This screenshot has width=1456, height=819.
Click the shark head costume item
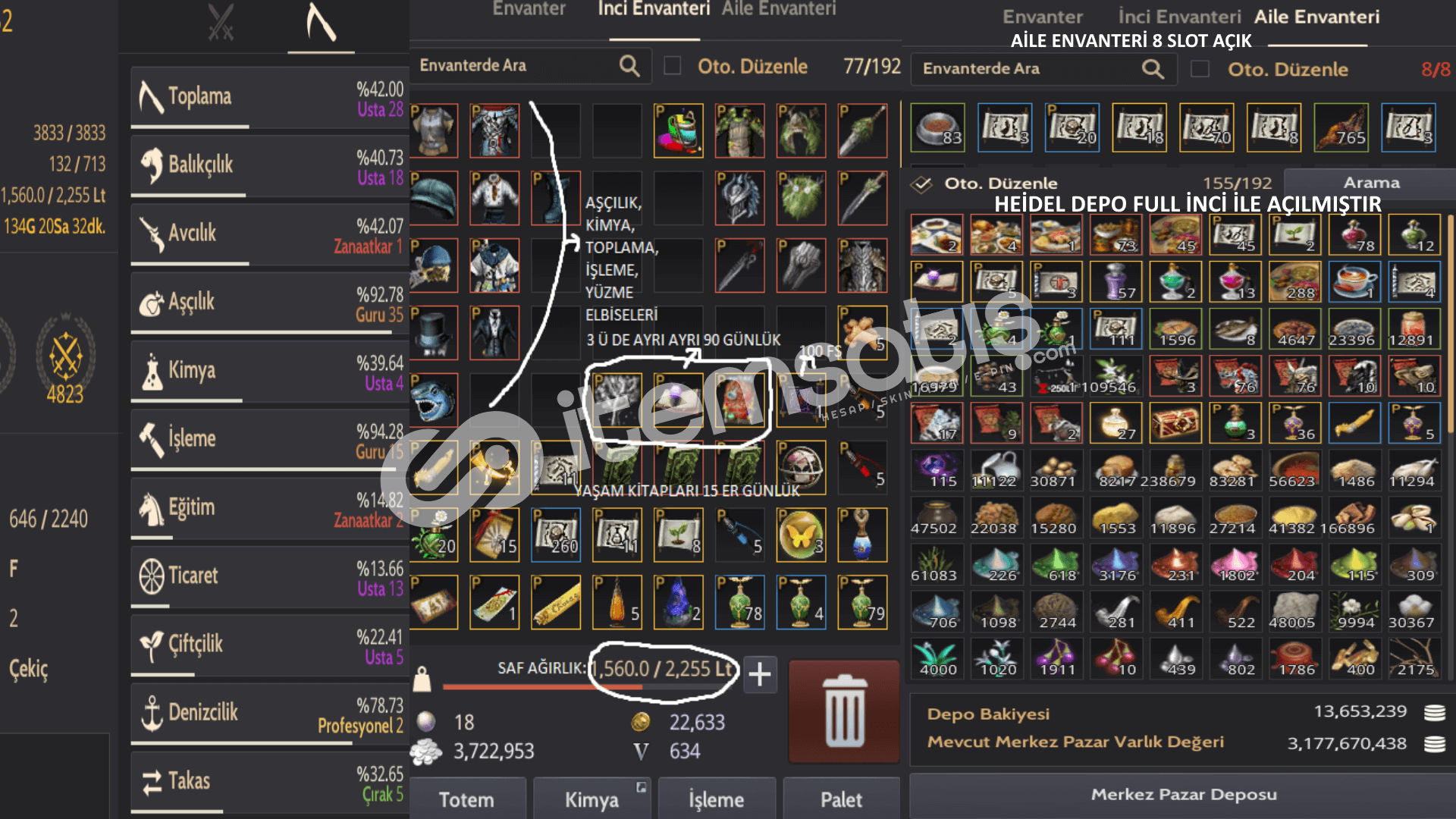[x=434, y=400]
